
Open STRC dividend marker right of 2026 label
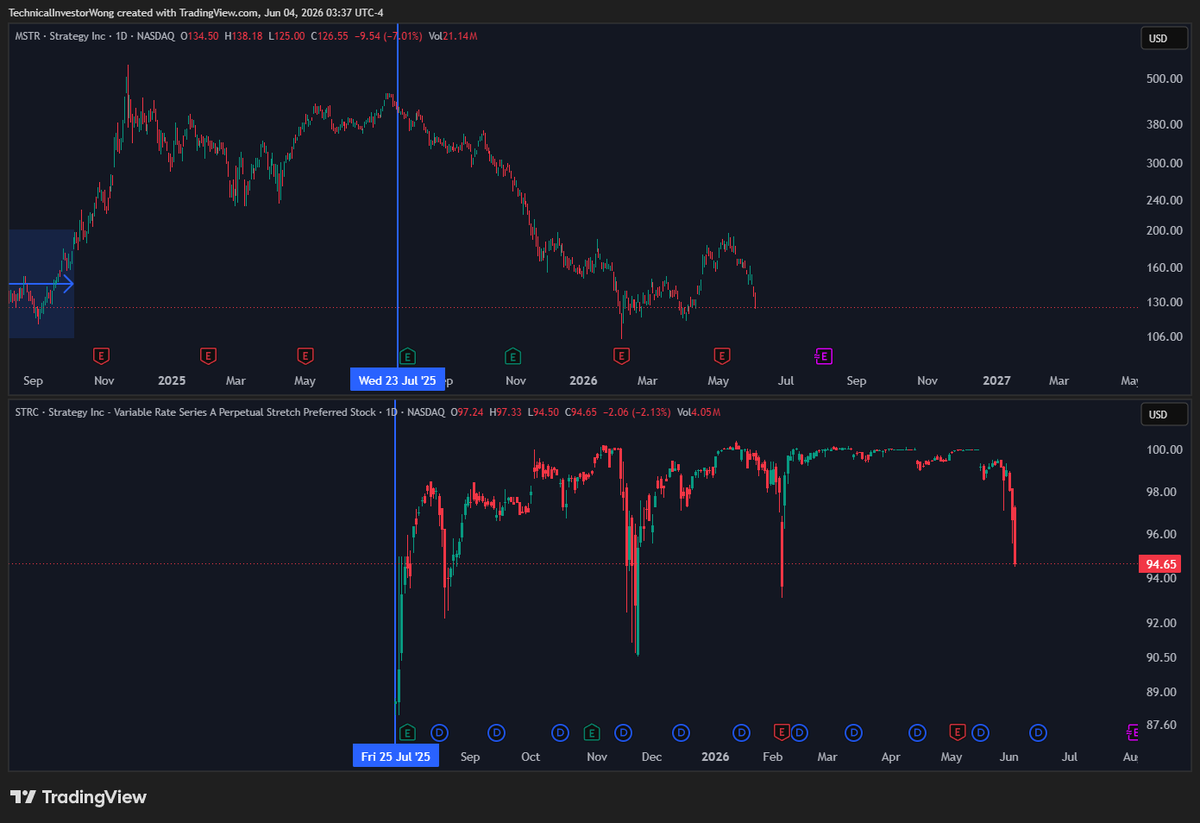point(741,733)
